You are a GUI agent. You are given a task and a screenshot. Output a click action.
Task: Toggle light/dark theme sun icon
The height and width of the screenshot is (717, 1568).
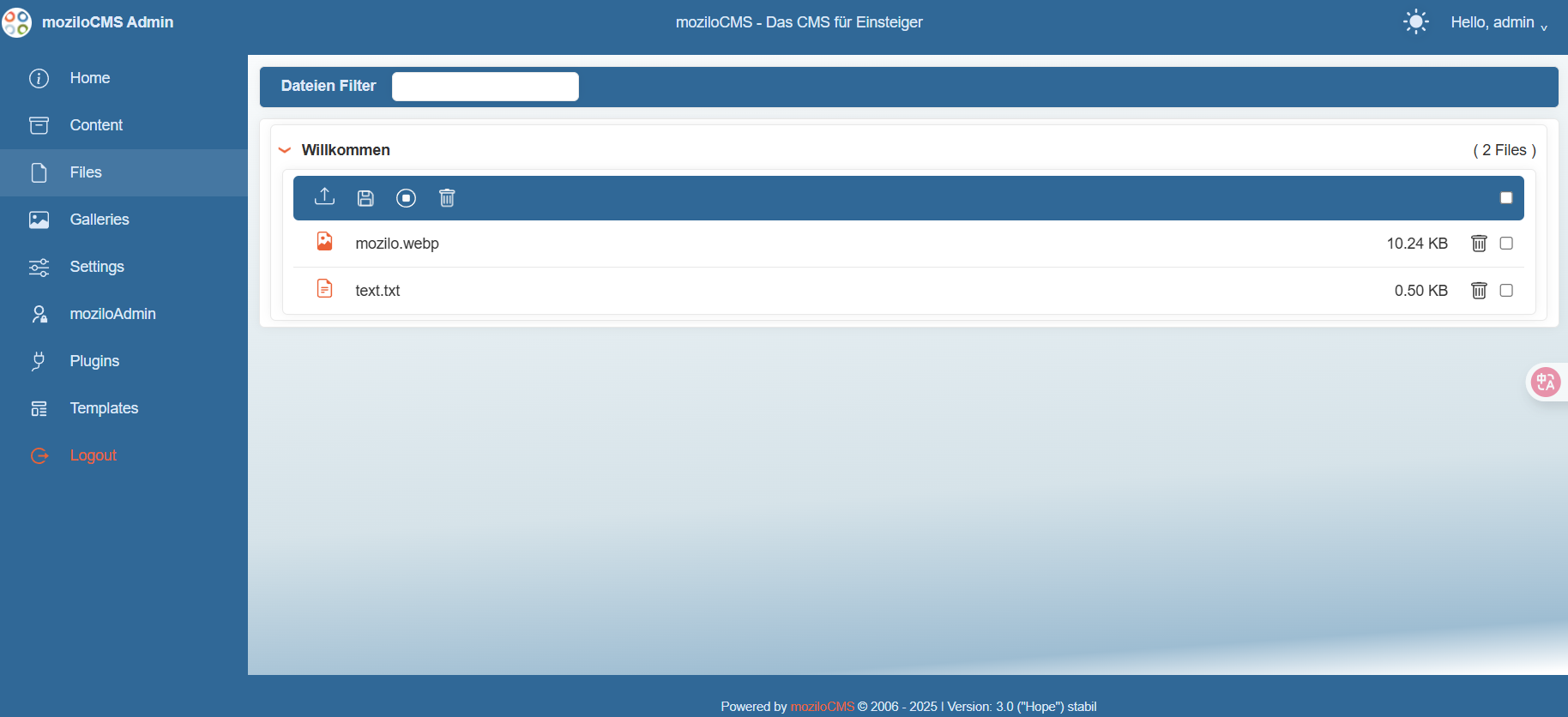coord(1415,22)
